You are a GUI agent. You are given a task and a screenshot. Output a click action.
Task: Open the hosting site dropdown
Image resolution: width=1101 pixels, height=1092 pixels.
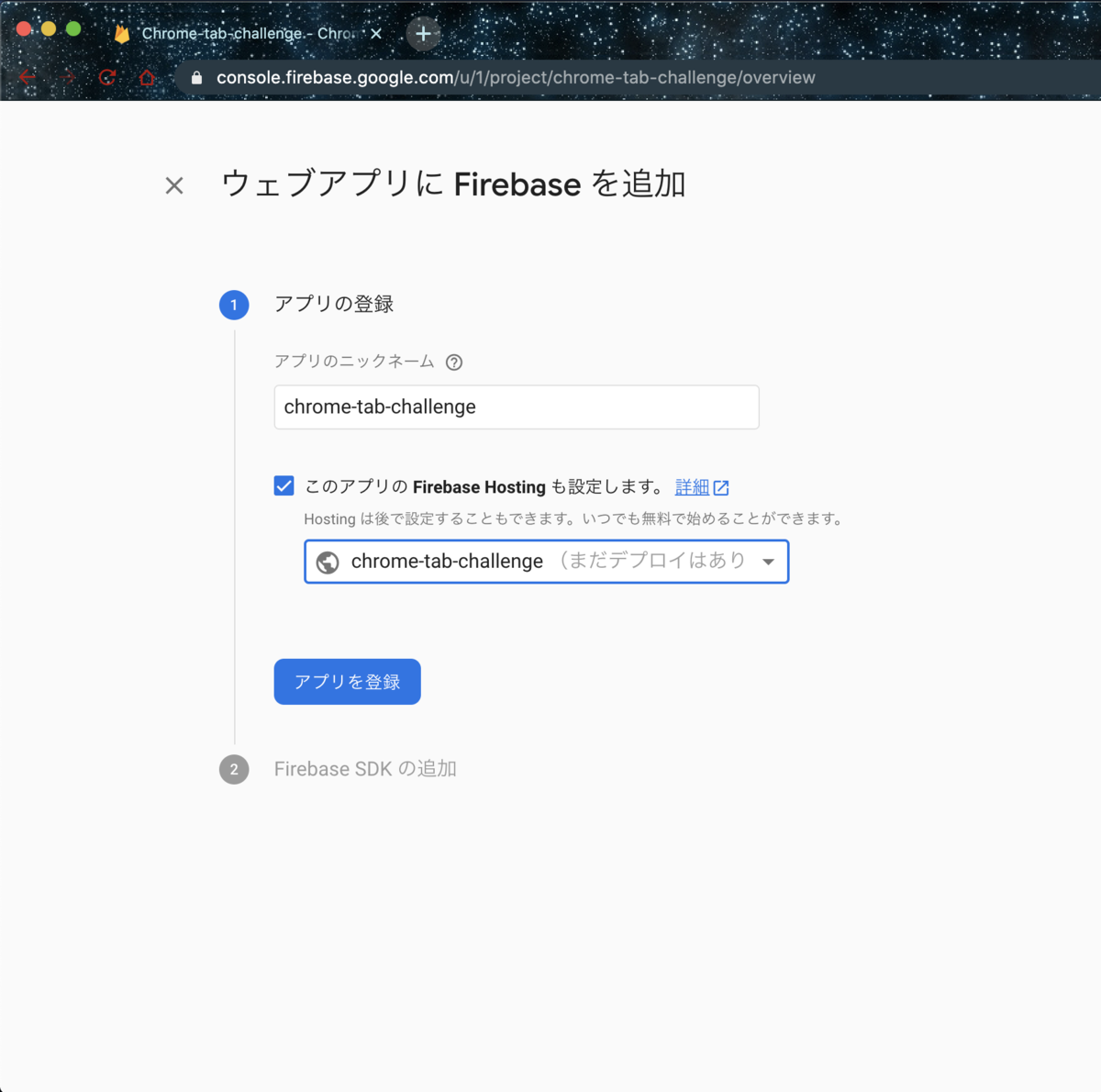pyautogui.click(x=546, y=562)
